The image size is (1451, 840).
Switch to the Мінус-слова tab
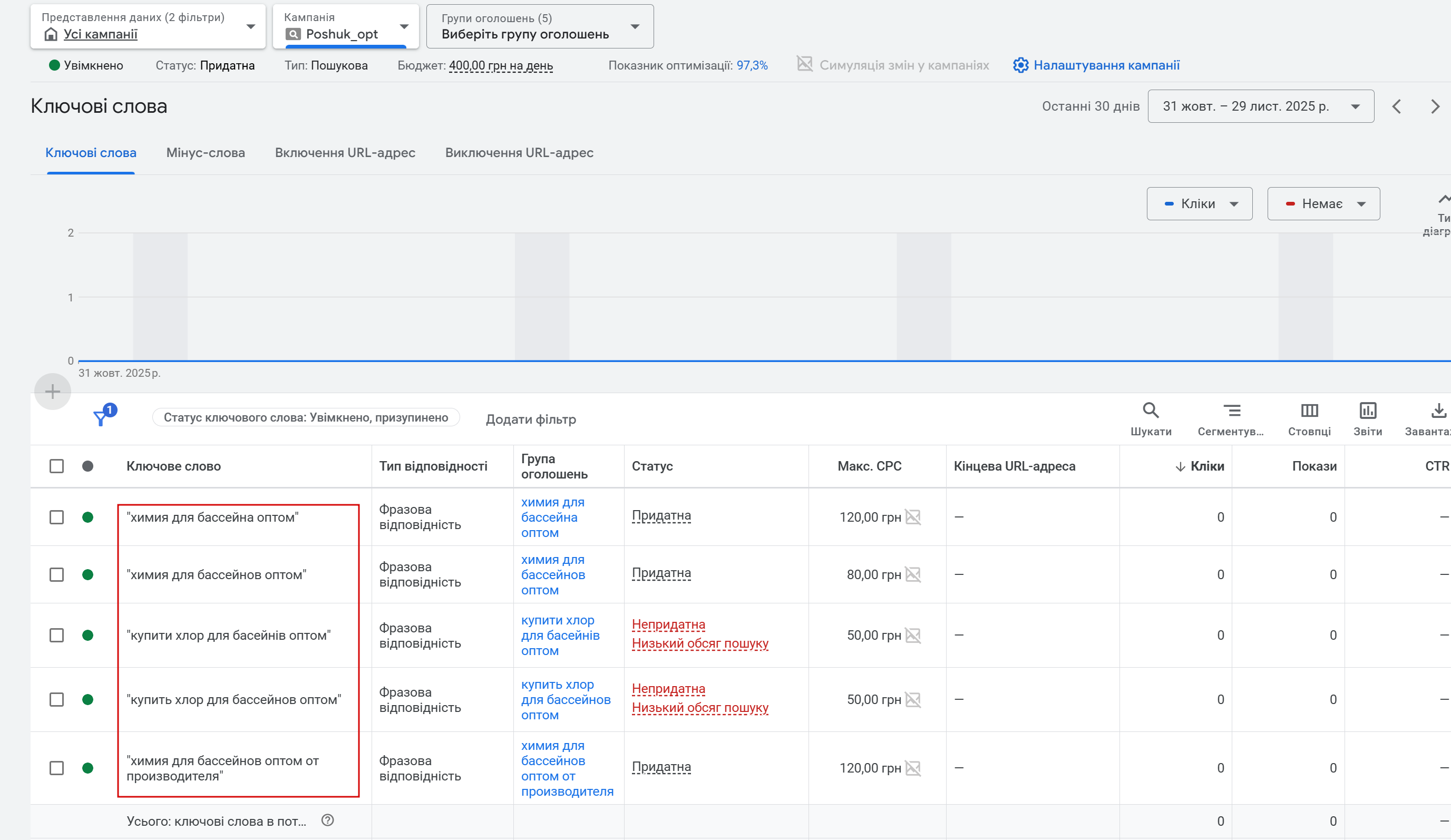206,153
